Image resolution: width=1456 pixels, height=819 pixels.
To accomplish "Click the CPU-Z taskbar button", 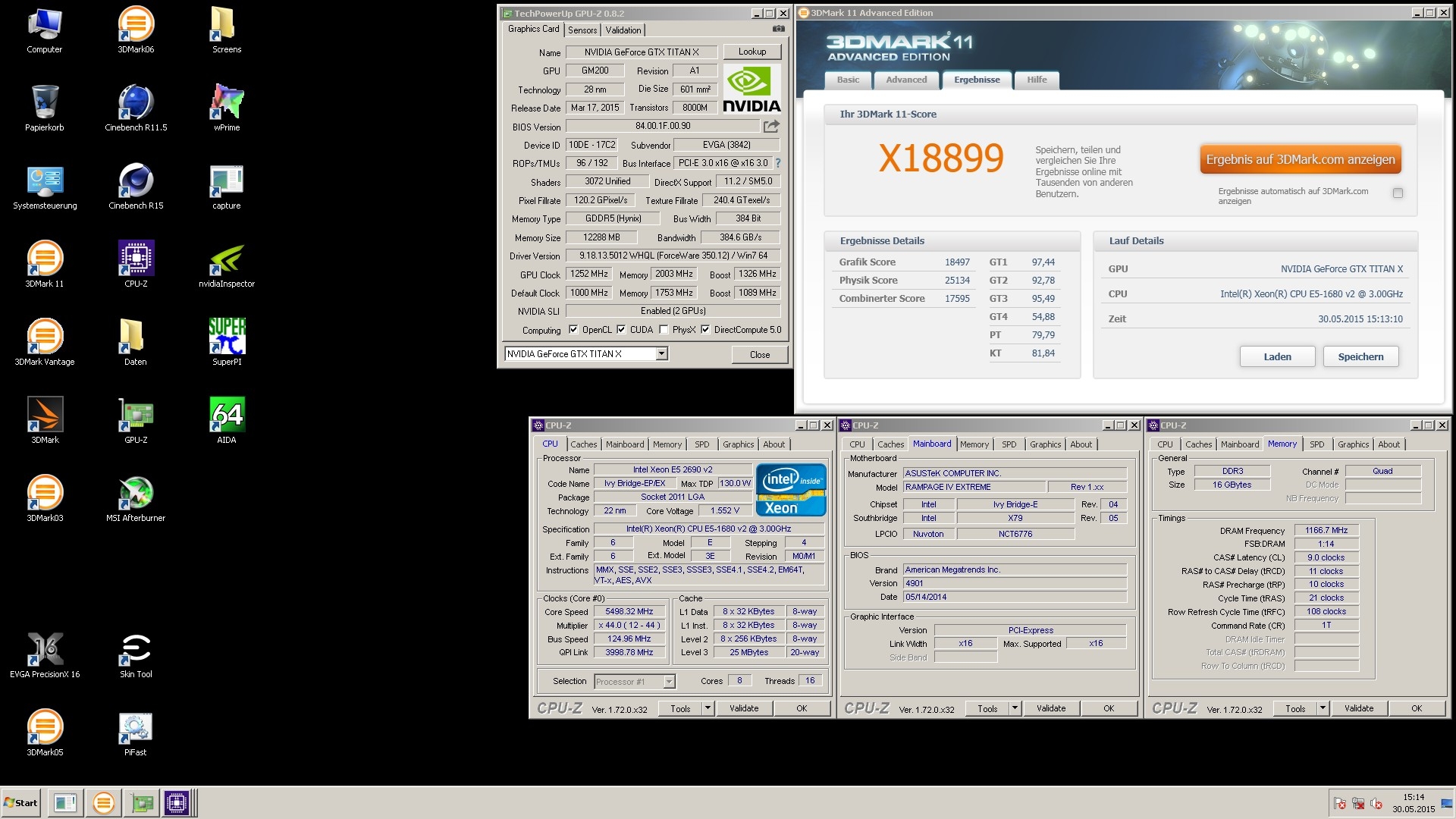I will tap(177, 802).
